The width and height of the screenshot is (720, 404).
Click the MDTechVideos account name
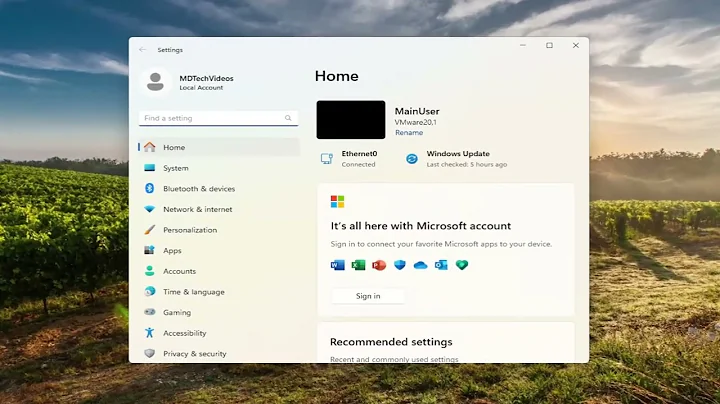coord(206,79)
